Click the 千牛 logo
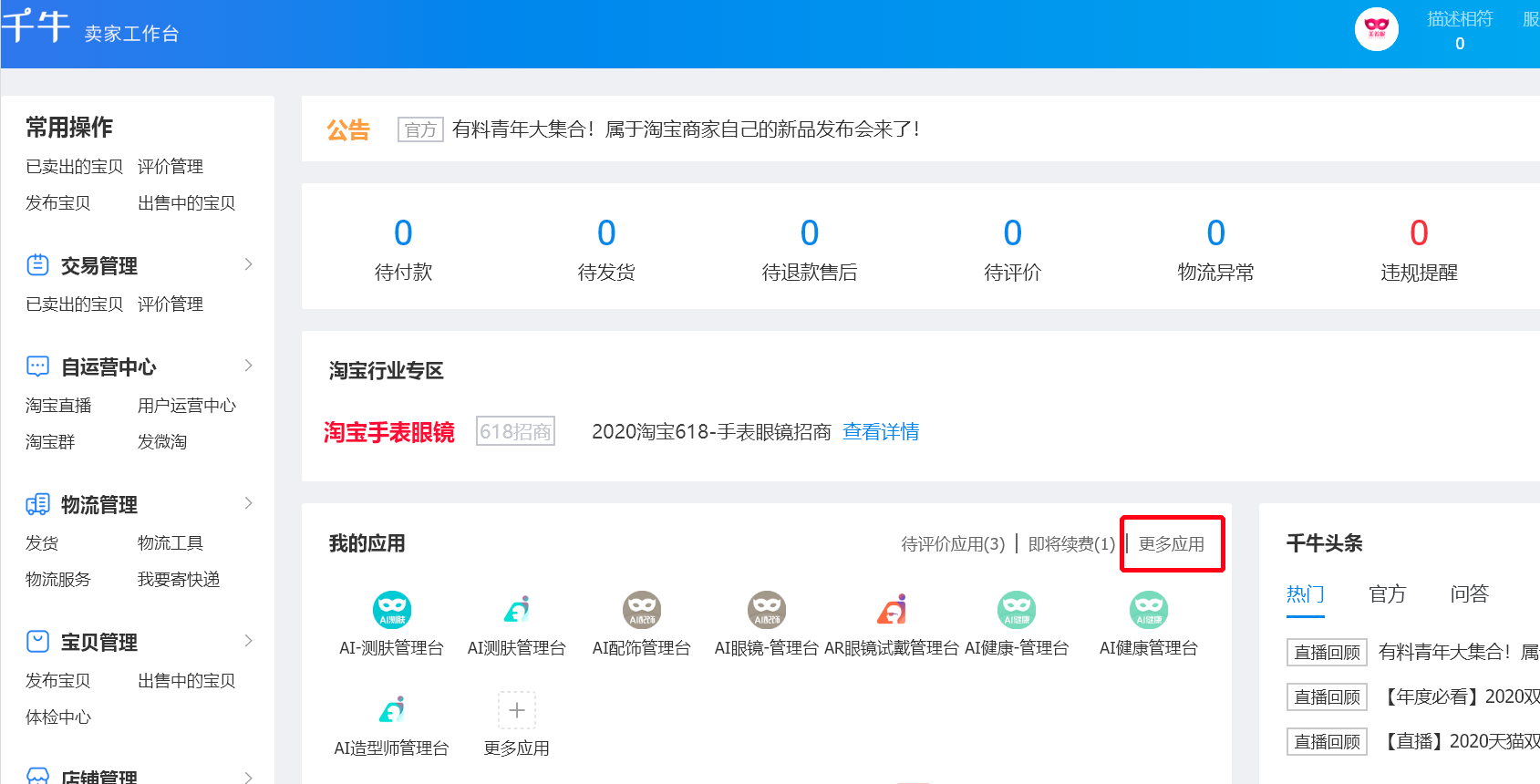Viewport: 1540px width, 784px height. click(36, 26)
